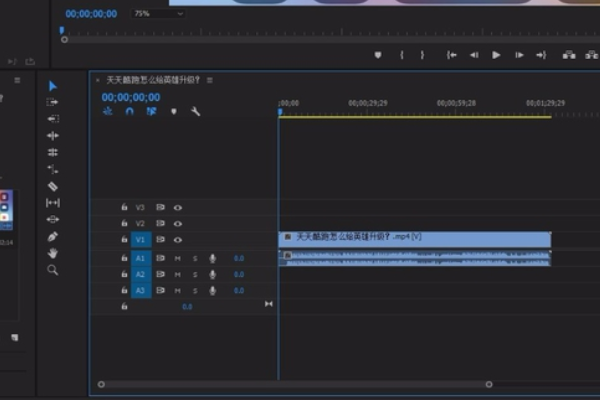The width and height of the screenshot is (600, 400).
Task: Select the Pen tool
Action: 53,236
